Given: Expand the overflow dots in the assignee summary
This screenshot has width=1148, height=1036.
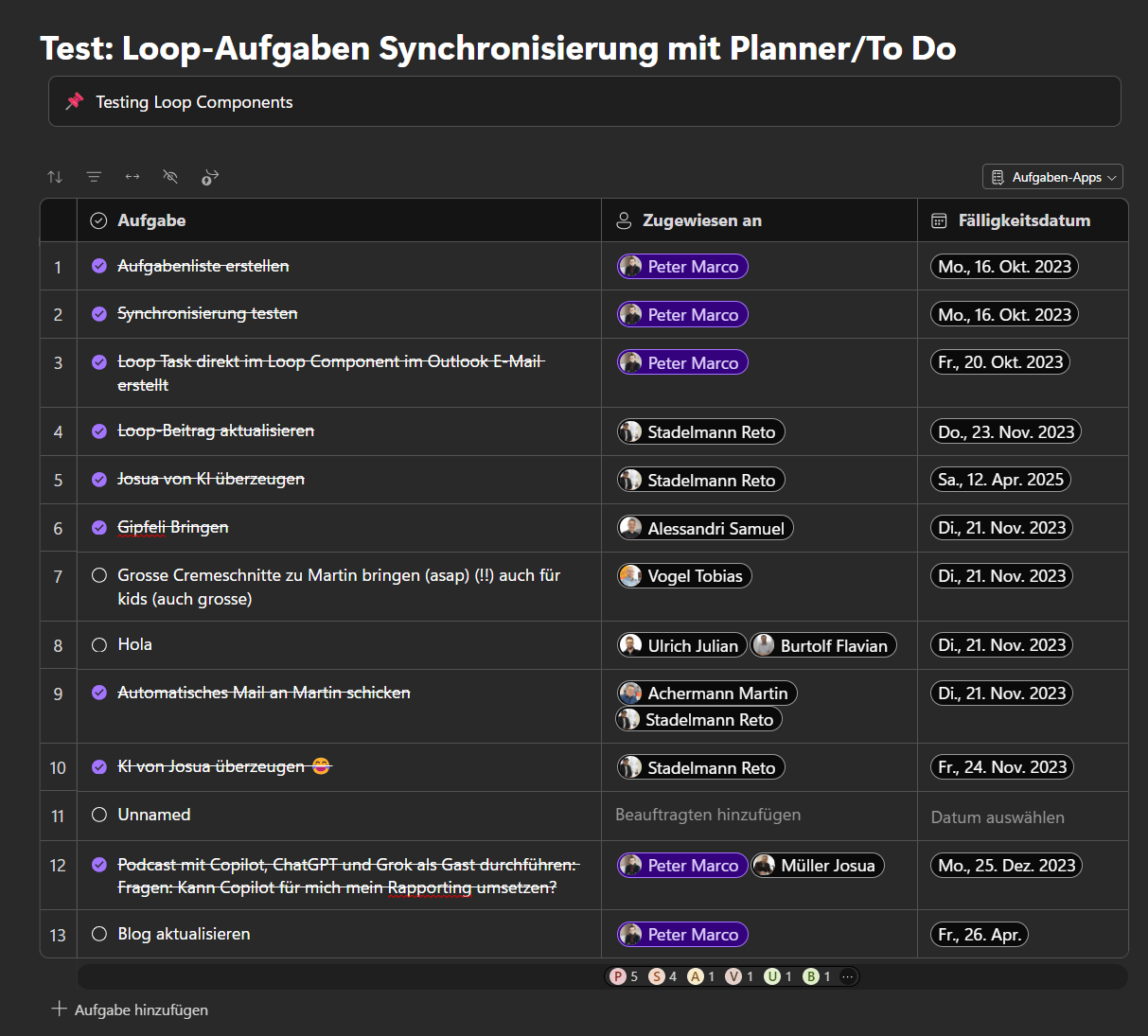Looking at the screenshot, I should click(x=847, y=975).
